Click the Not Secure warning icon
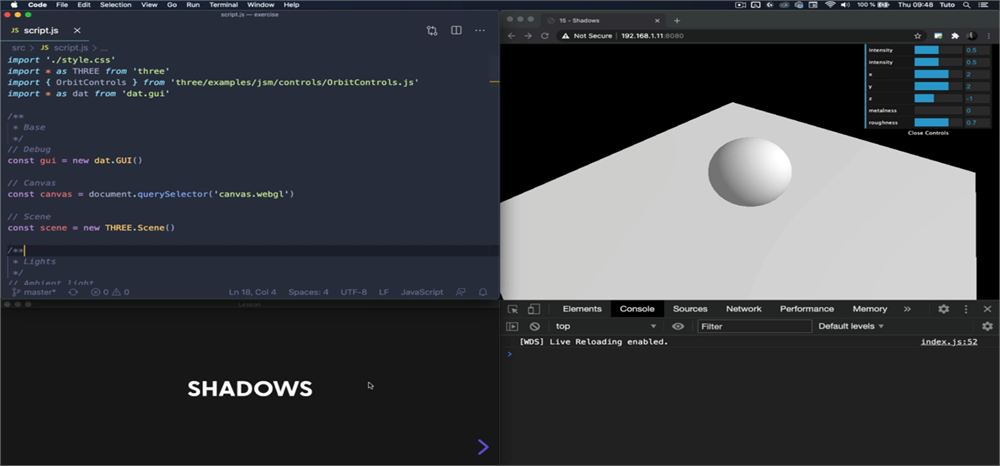Viewport: 1000px width, 466px height. (x=566, y=36)
